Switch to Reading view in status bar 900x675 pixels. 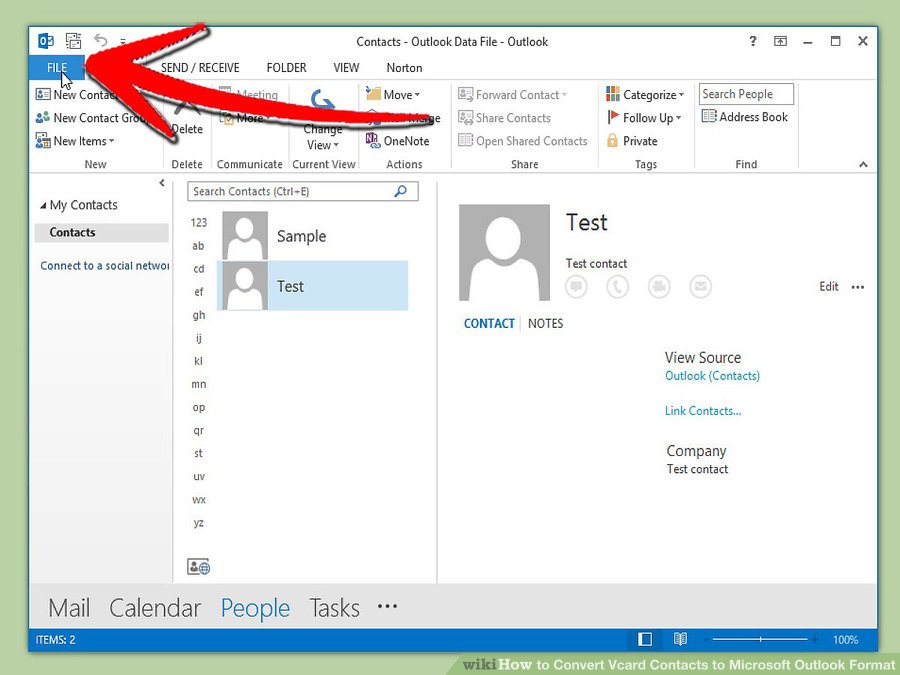click(680, 639)
